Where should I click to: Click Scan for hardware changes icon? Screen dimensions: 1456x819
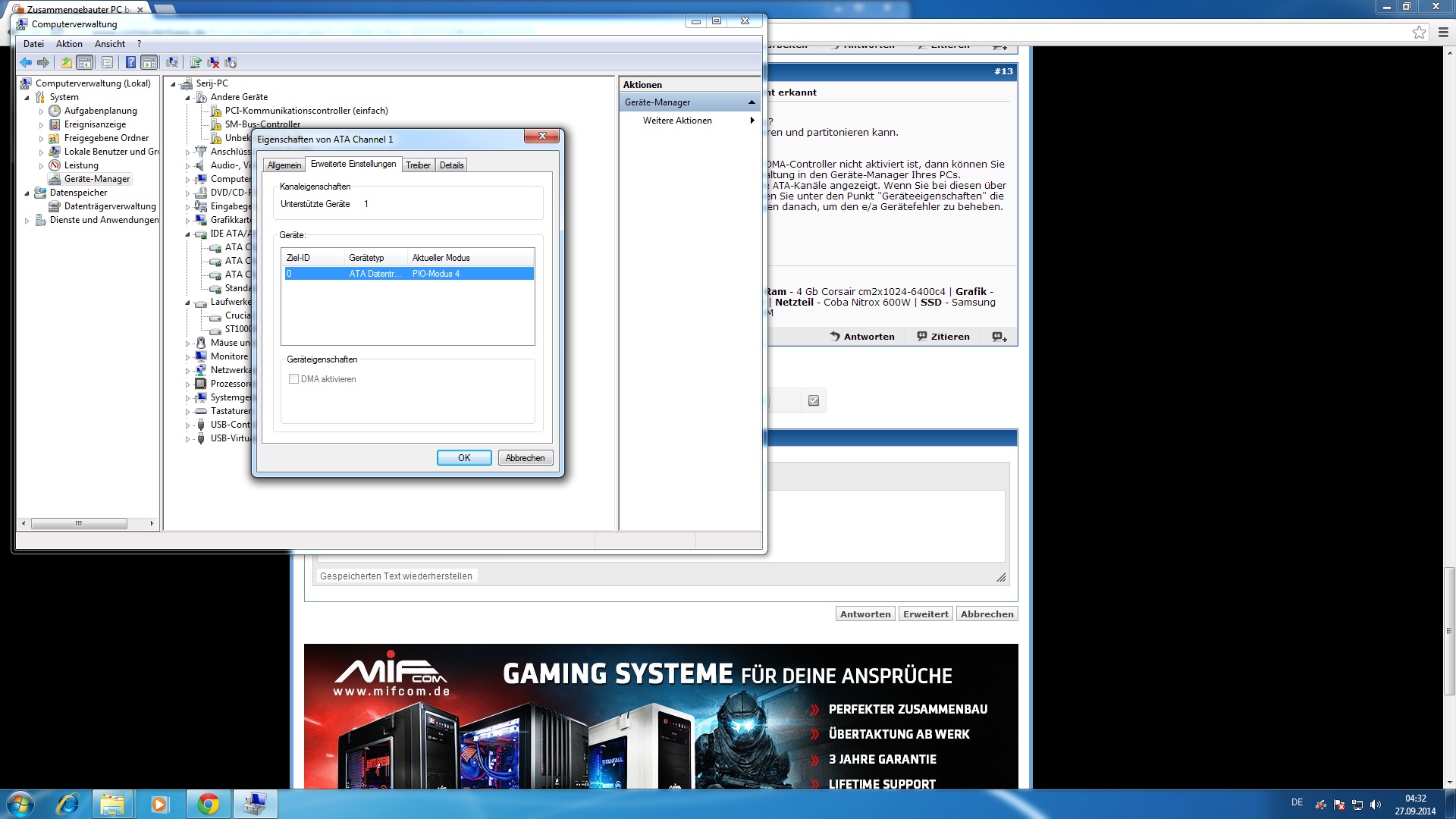[x=172, y=62]
